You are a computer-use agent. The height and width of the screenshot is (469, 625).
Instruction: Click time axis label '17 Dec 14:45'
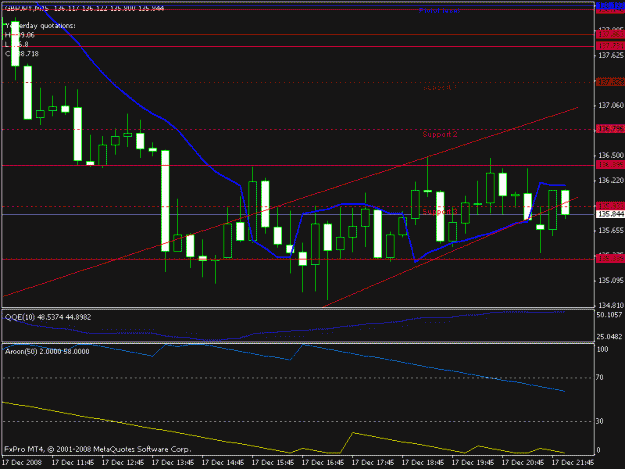tap(223, 462)
